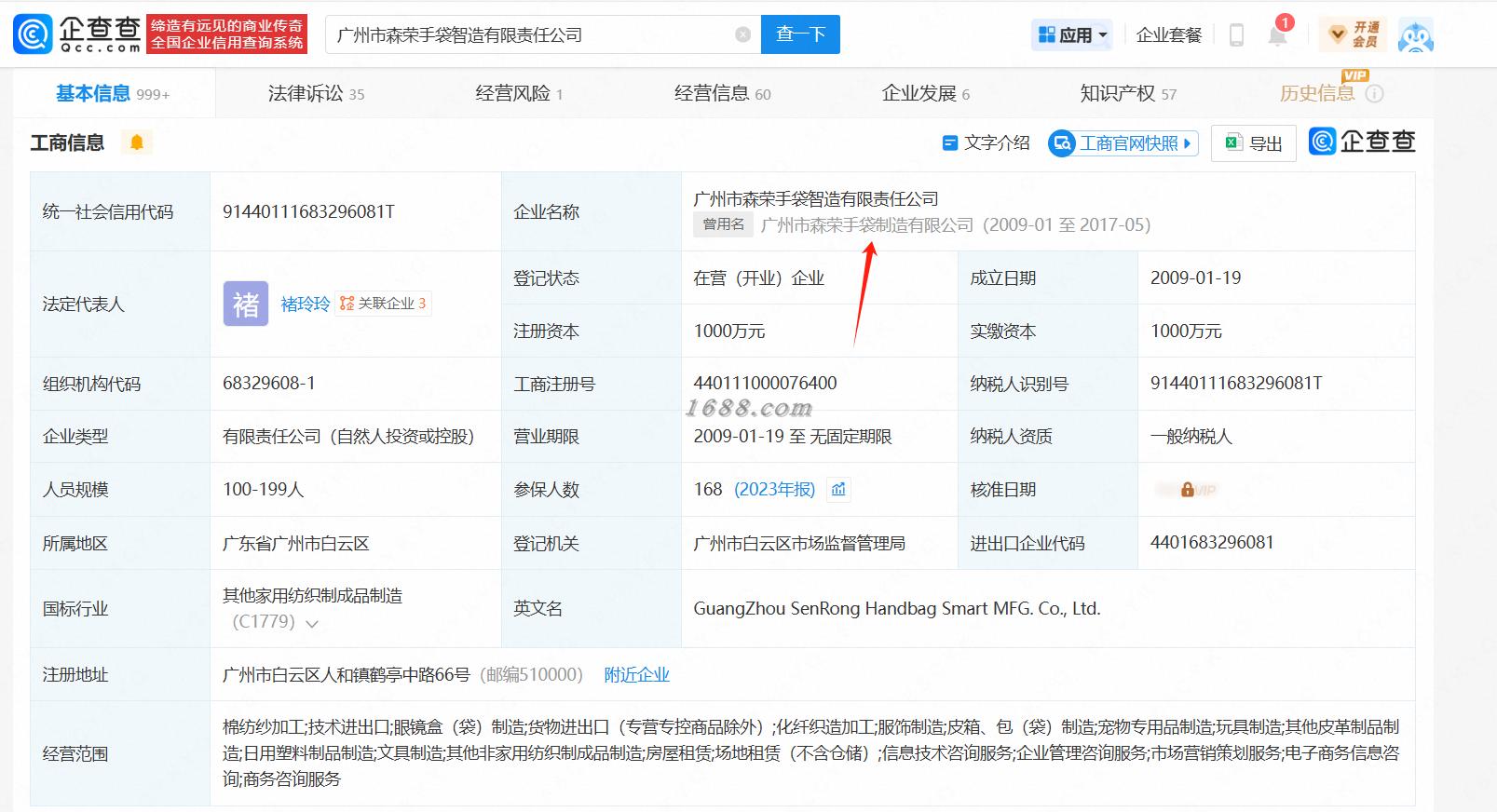Click the 登记机关 value 广州市白云区市场监督管理局

[799, 543]
